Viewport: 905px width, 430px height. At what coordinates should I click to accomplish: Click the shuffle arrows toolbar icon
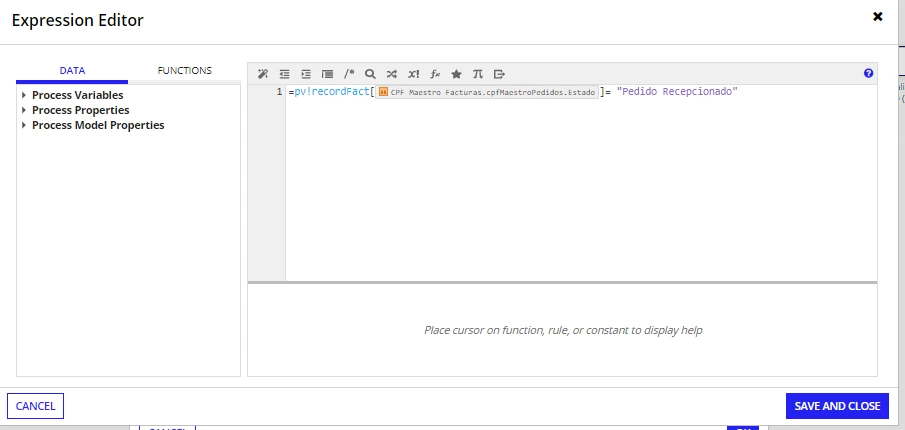392,74
